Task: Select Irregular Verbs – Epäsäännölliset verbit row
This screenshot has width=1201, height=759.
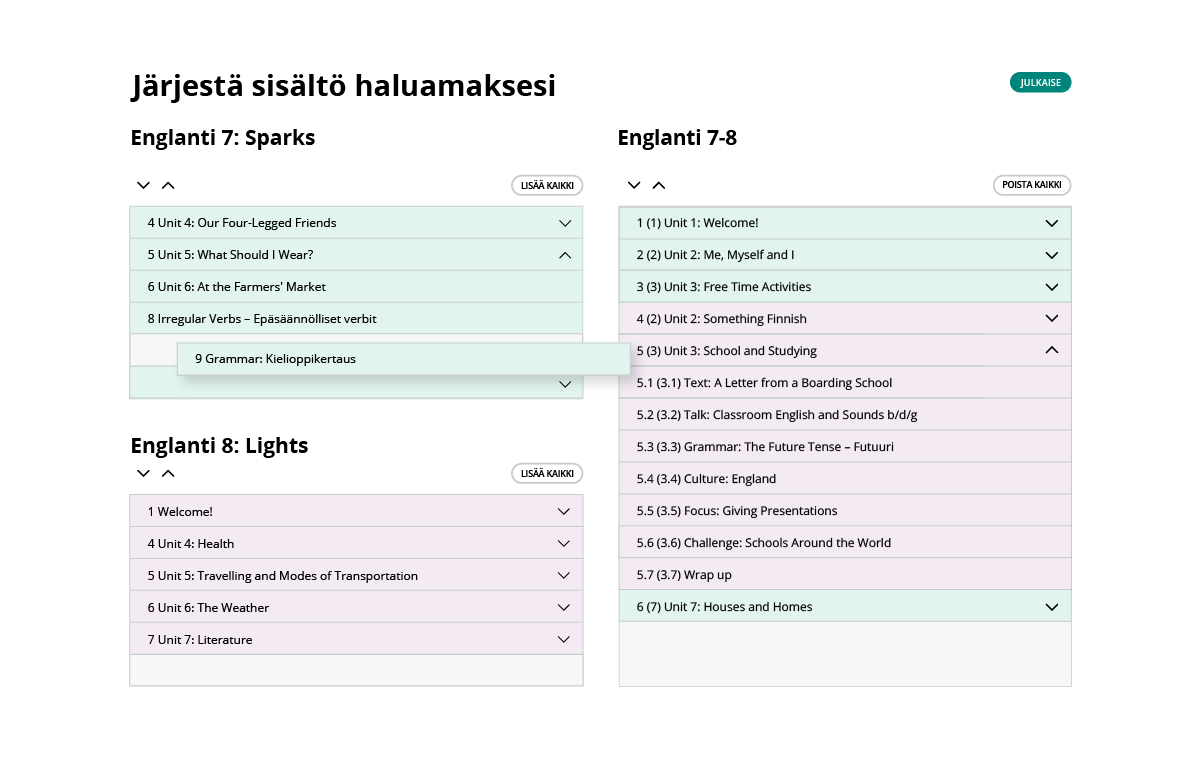Action: pyautogui.click(x=356, y=319)
